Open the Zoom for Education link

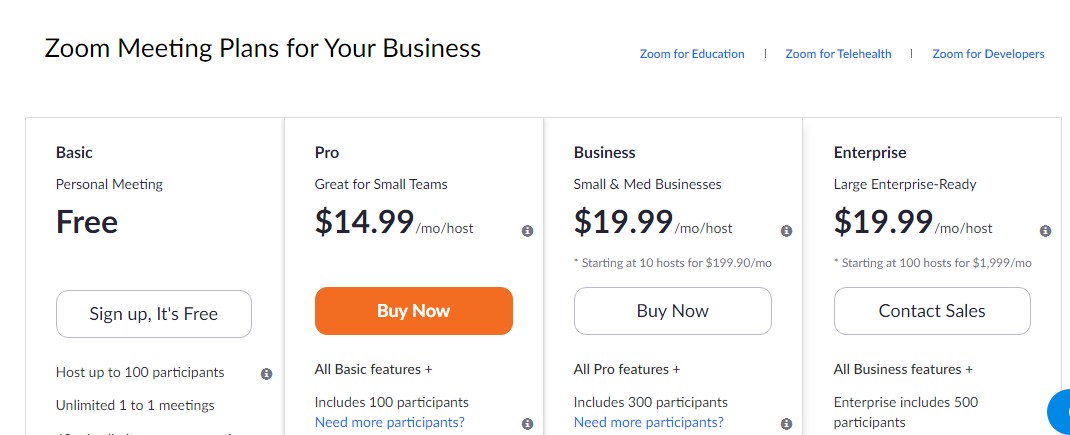pos(692,54)
